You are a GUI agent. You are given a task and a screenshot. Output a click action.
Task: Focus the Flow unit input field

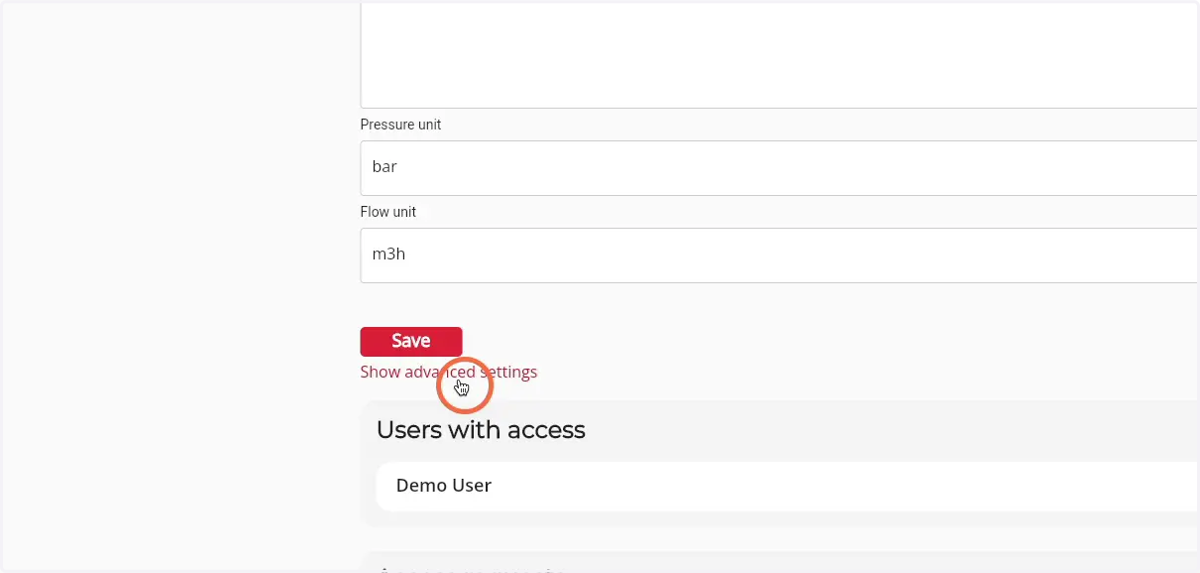780,255
